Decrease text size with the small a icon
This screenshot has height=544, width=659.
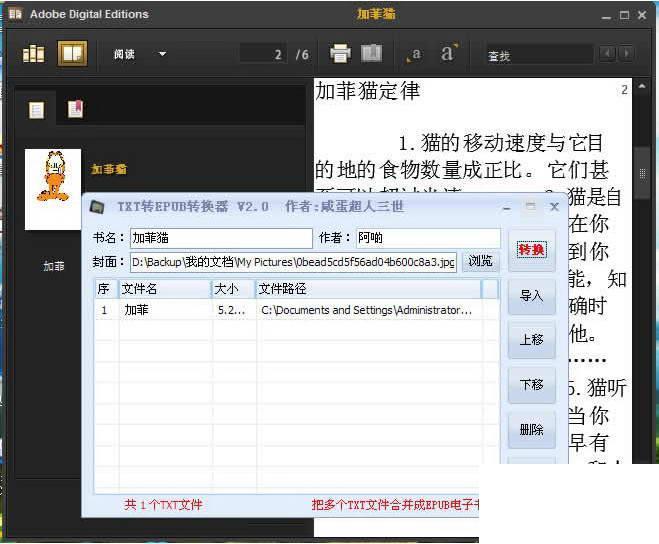click(413, 55)
